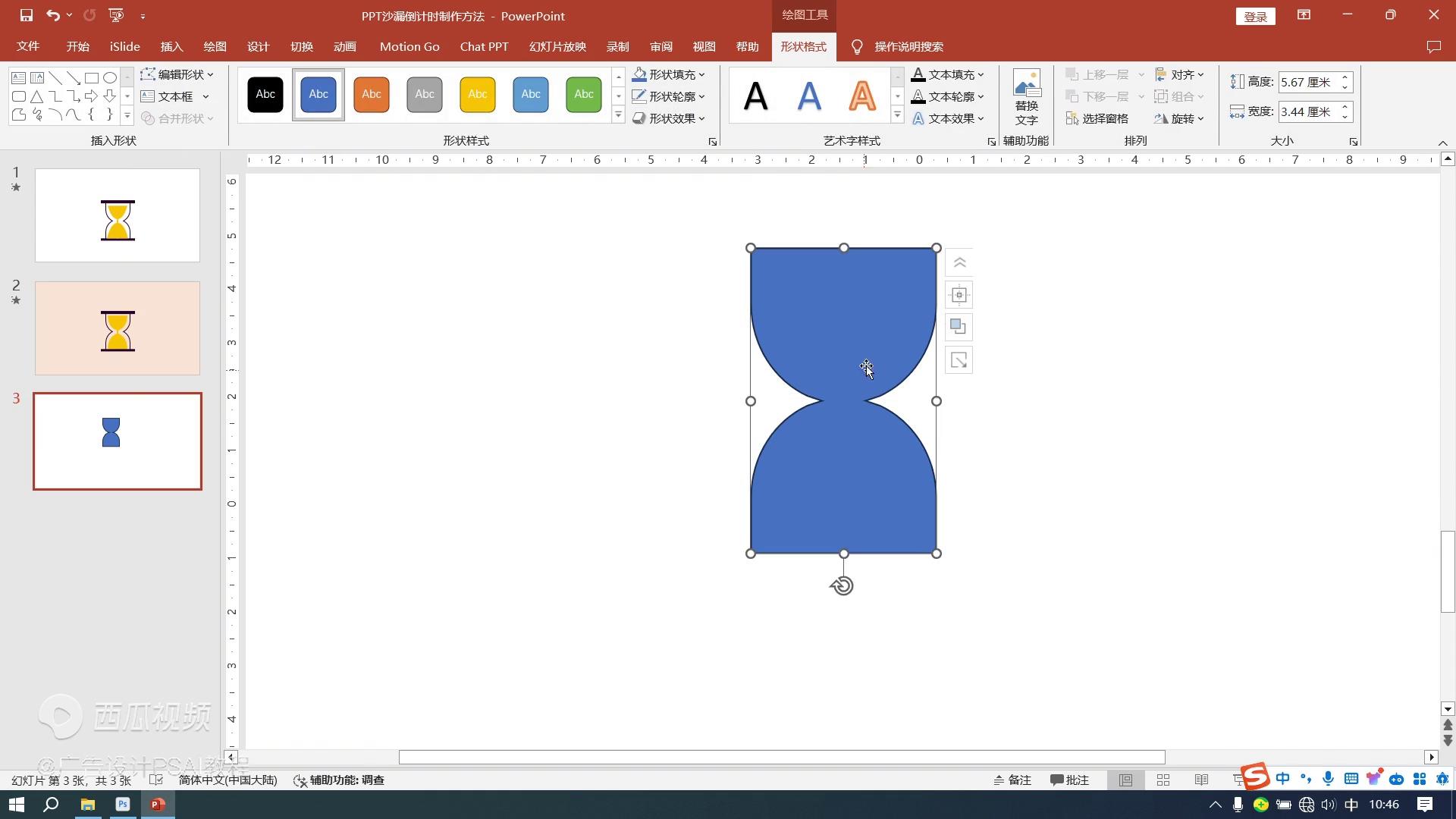This screenshot has width=1456, height=819.
Task: Open the Align (对齐) dropdown
Action: click(x=1180, y=74)
